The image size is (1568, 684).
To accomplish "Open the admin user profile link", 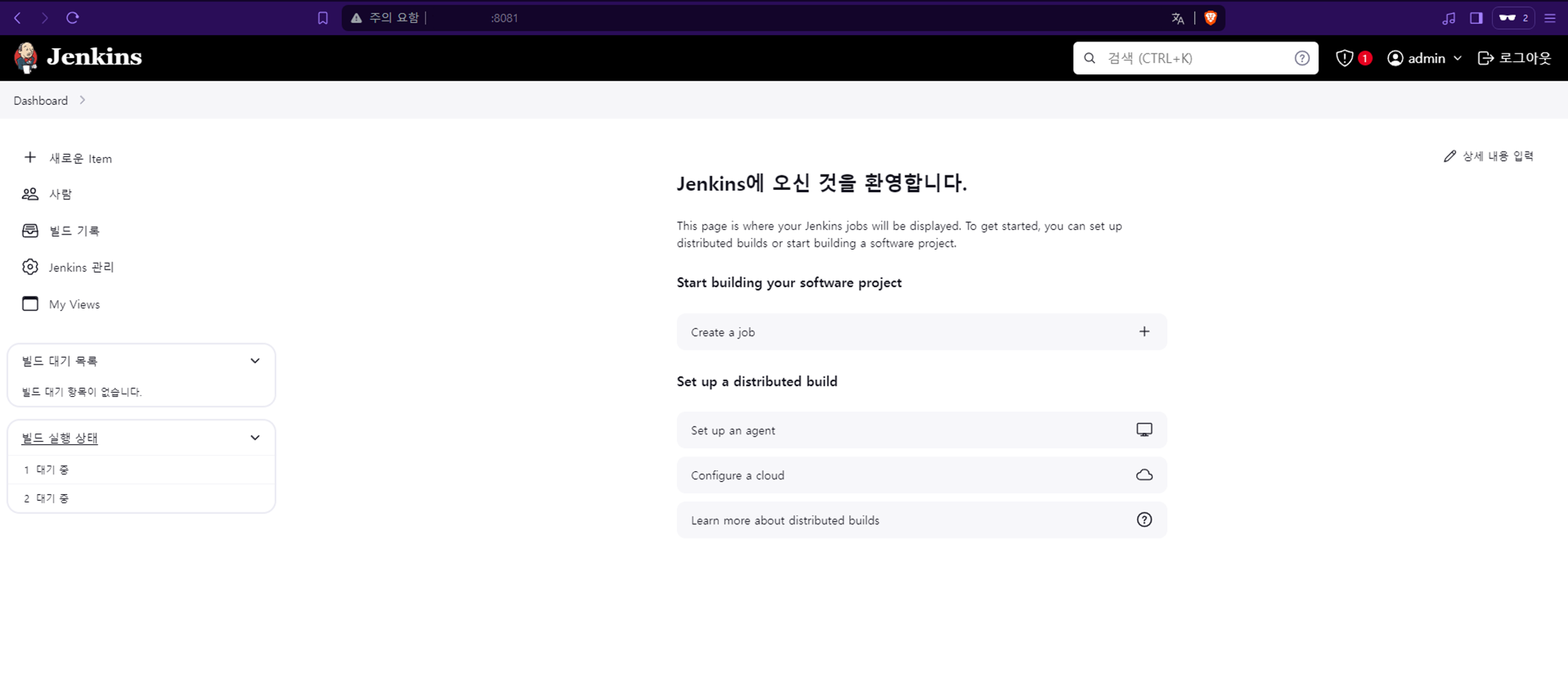I will pyautogui.click(x=1417, y=58).
